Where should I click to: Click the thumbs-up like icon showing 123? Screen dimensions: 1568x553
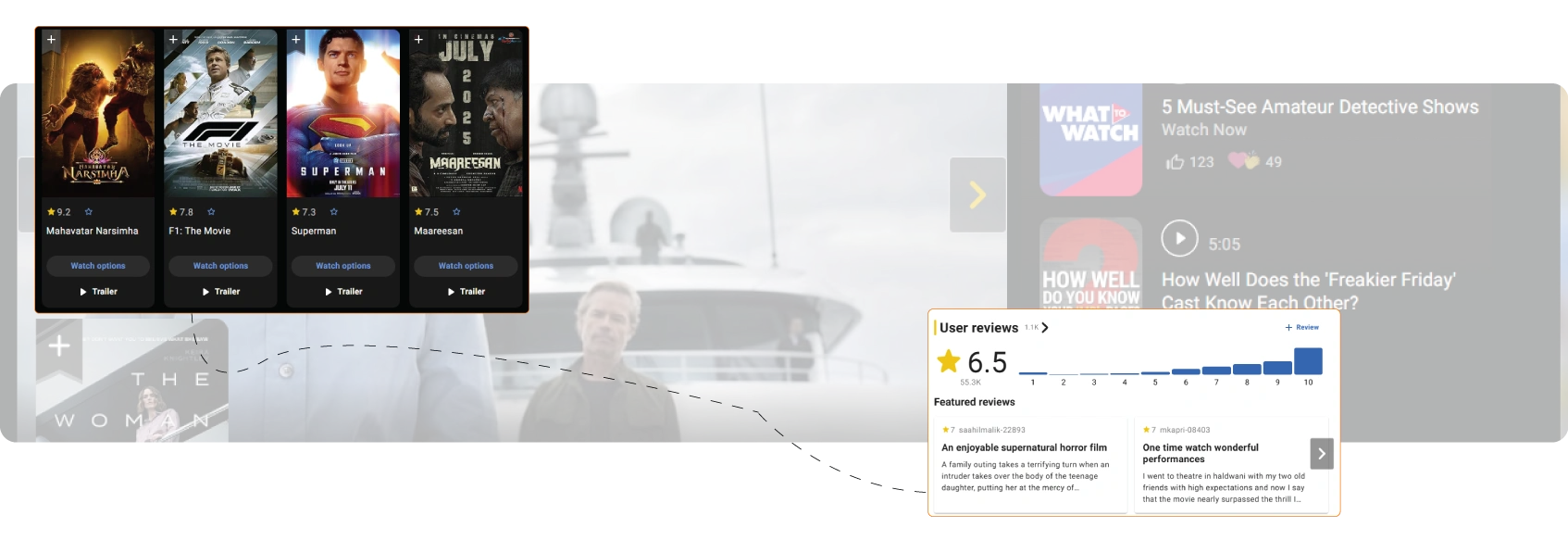coord(1175,162)
